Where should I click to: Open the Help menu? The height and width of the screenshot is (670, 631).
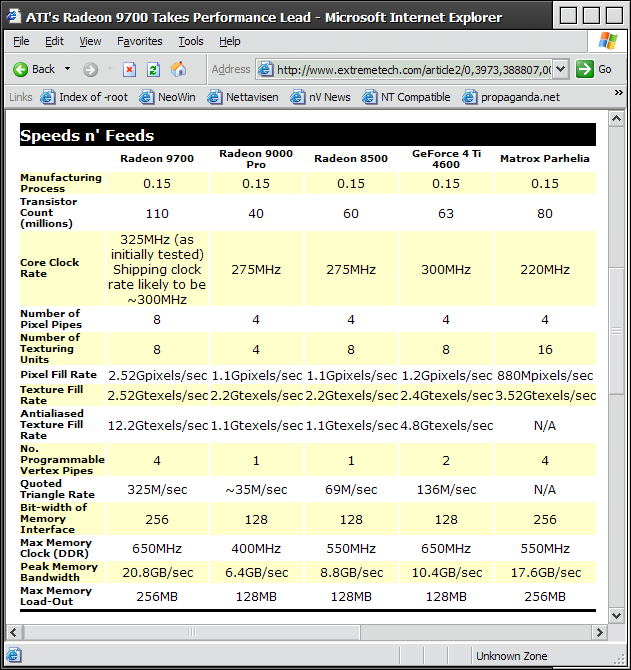tap(230, 41)
